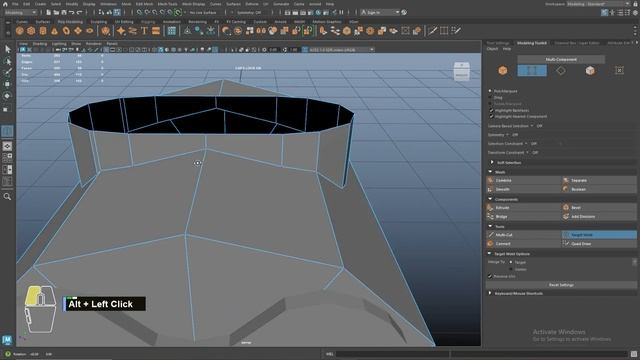Activate the Multi-Cut tool button
This screenshot has width=640, height=360.
click(x=523, y=235)
